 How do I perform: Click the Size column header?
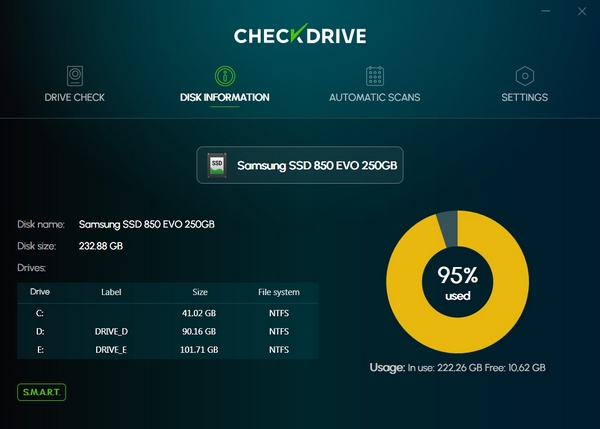click(200, 292)
